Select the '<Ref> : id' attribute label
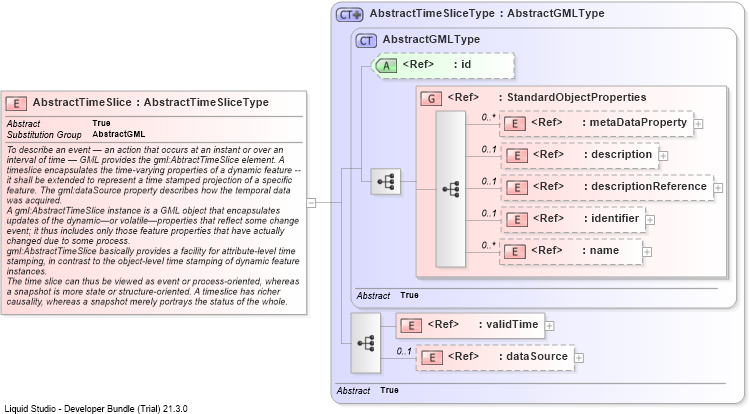 437,64
